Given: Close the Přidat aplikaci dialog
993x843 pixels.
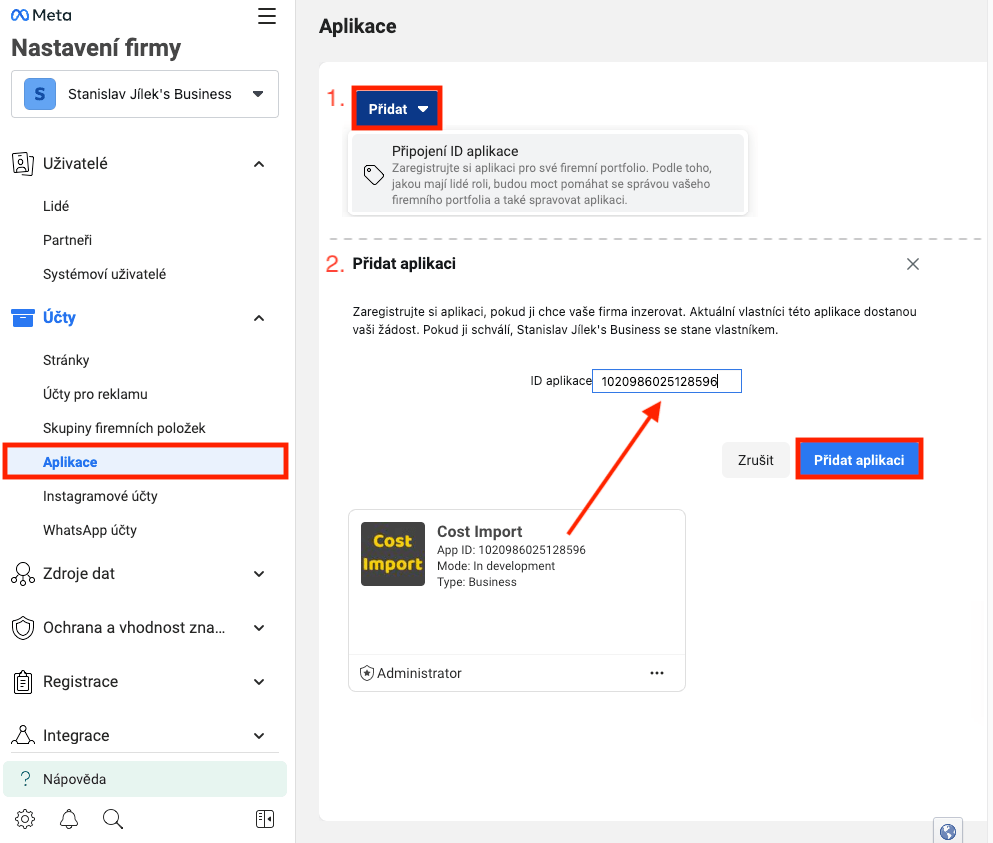Looking at the screenshot, I should (x=912, y=264).
